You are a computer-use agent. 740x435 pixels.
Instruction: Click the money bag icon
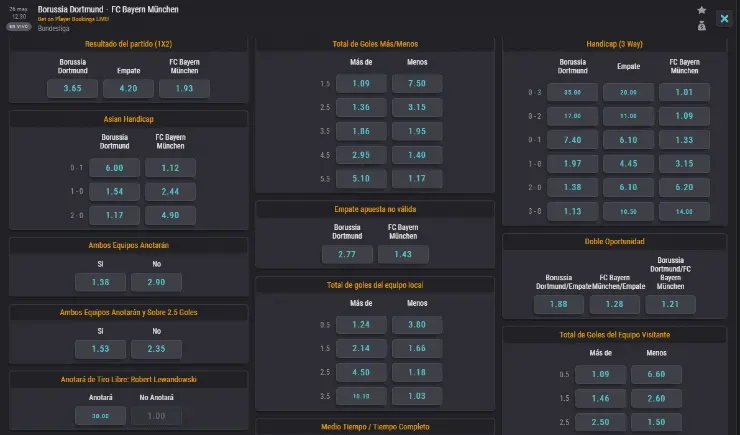pyautogui.click(x=701, y=26)
